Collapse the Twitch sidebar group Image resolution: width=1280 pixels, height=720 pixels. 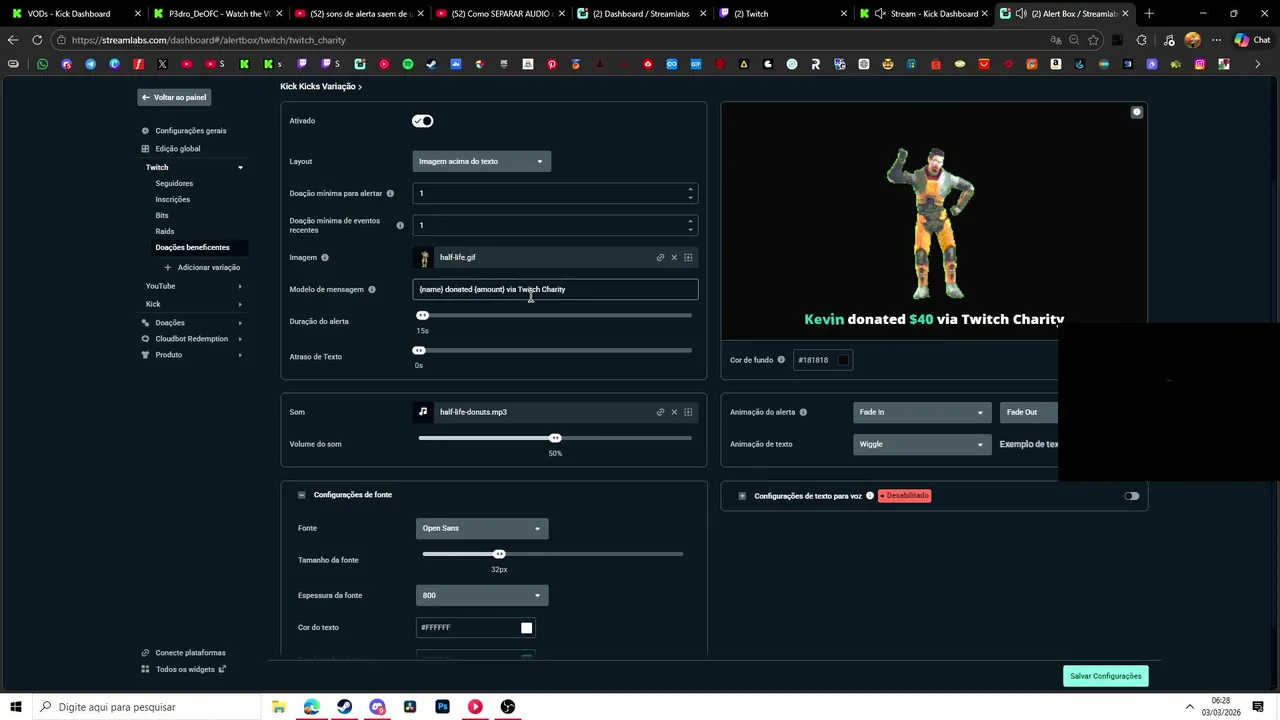point(240,168)
